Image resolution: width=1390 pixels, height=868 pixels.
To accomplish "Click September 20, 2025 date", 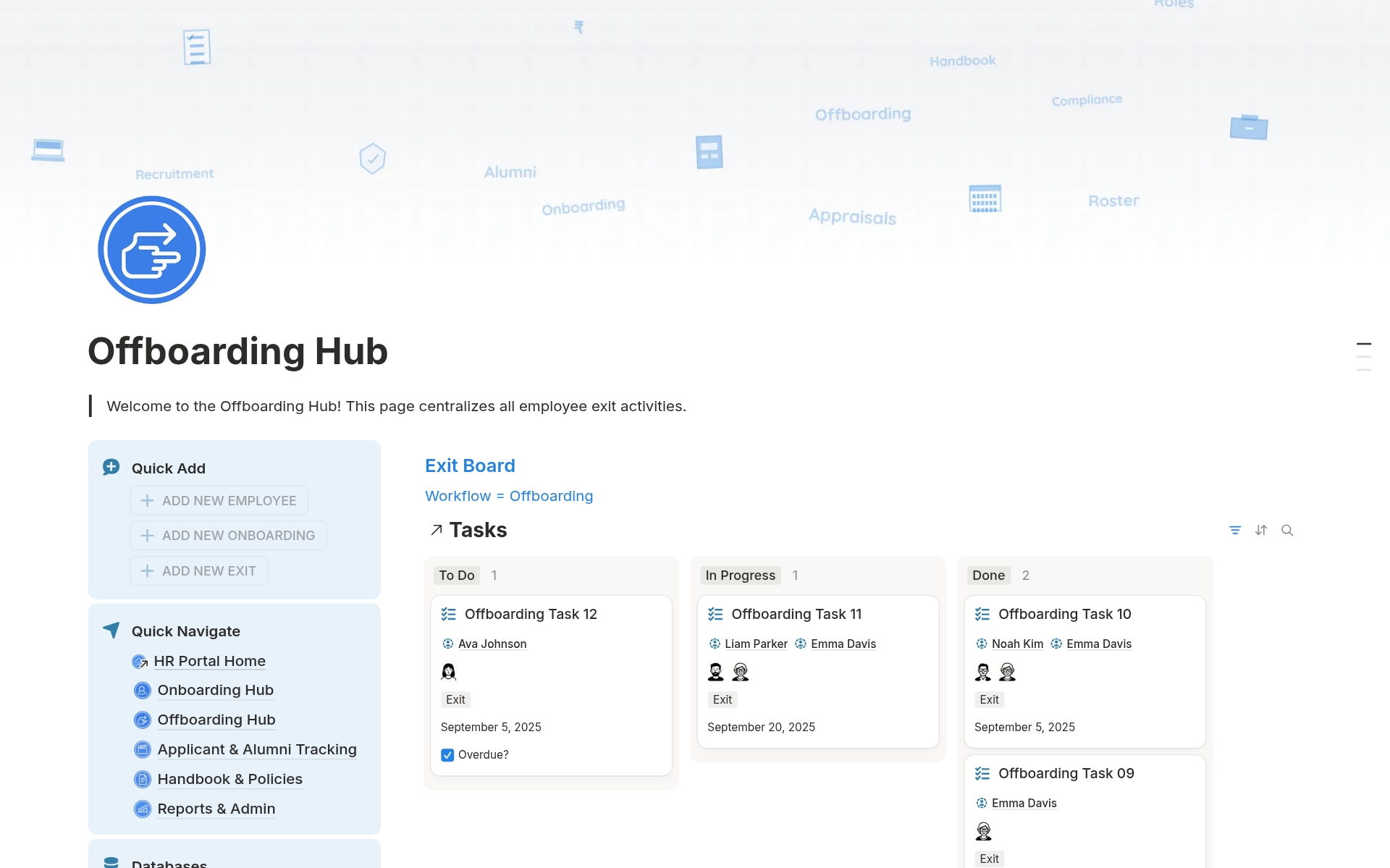I will pos(761,728).
